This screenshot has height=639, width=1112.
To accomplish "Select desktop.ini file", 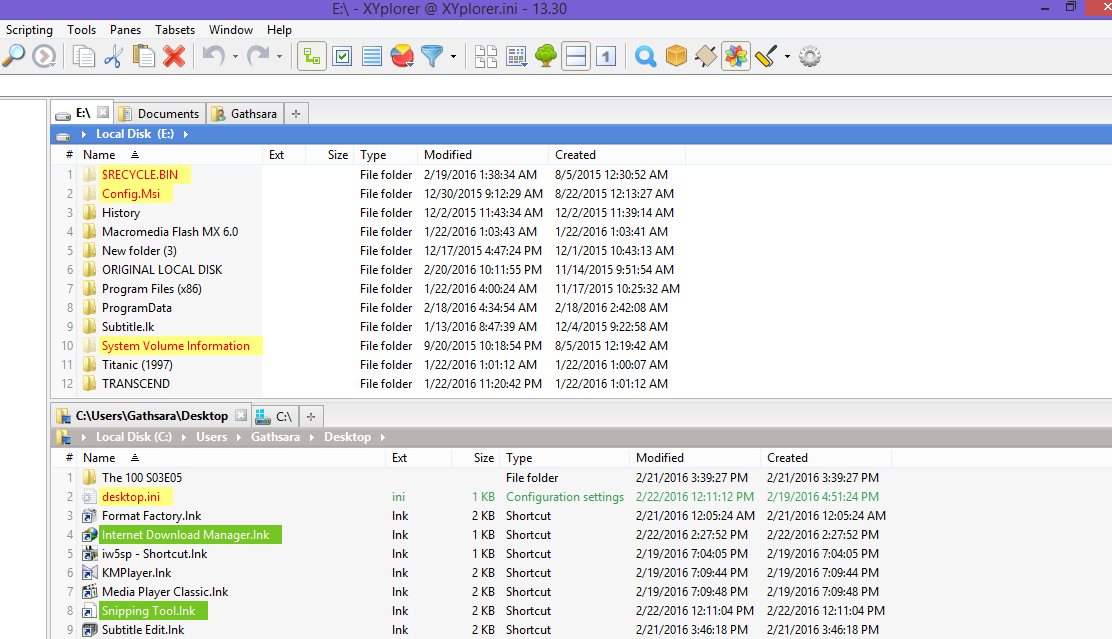I will coord(130,496).
